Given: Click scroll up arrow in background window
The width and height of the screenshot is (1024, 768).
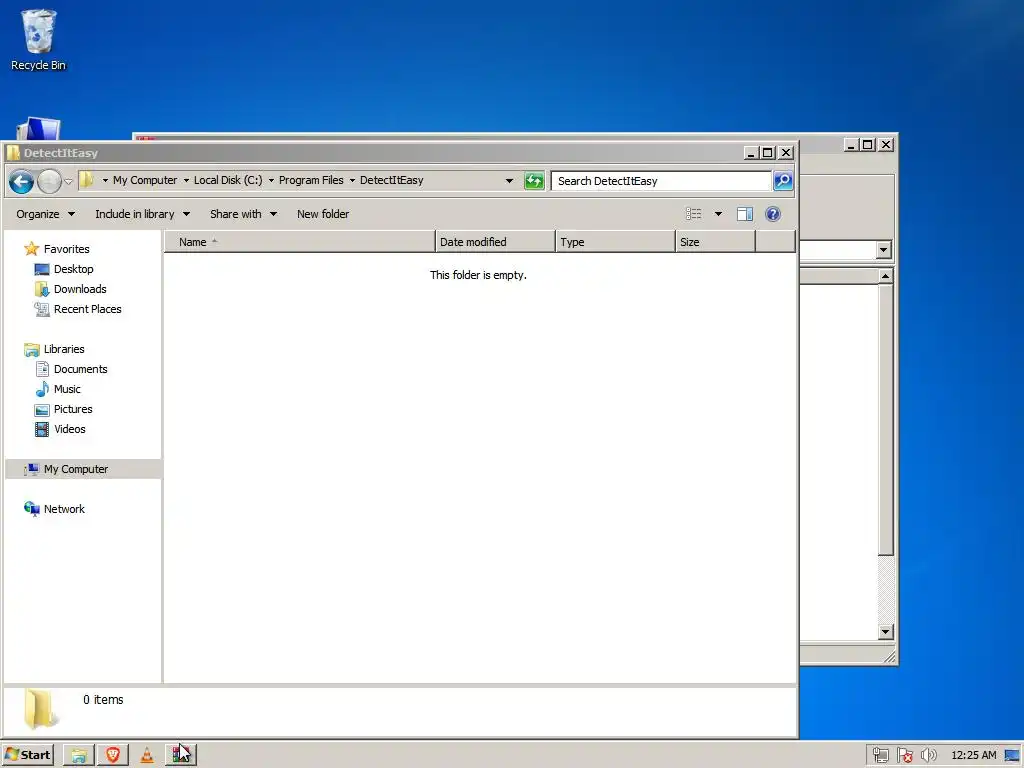Looking at the screenshot, I should [x=886, y=276].
